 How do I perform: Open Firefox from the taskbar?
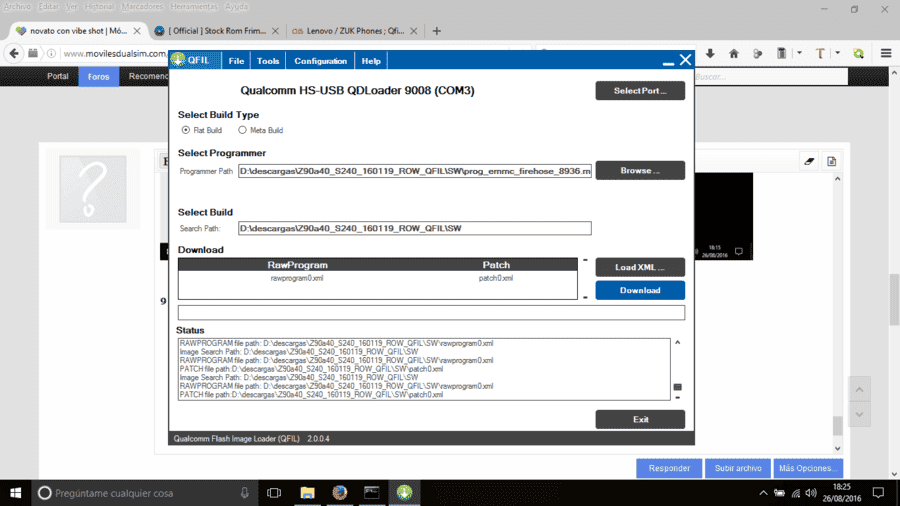(340, 493)
